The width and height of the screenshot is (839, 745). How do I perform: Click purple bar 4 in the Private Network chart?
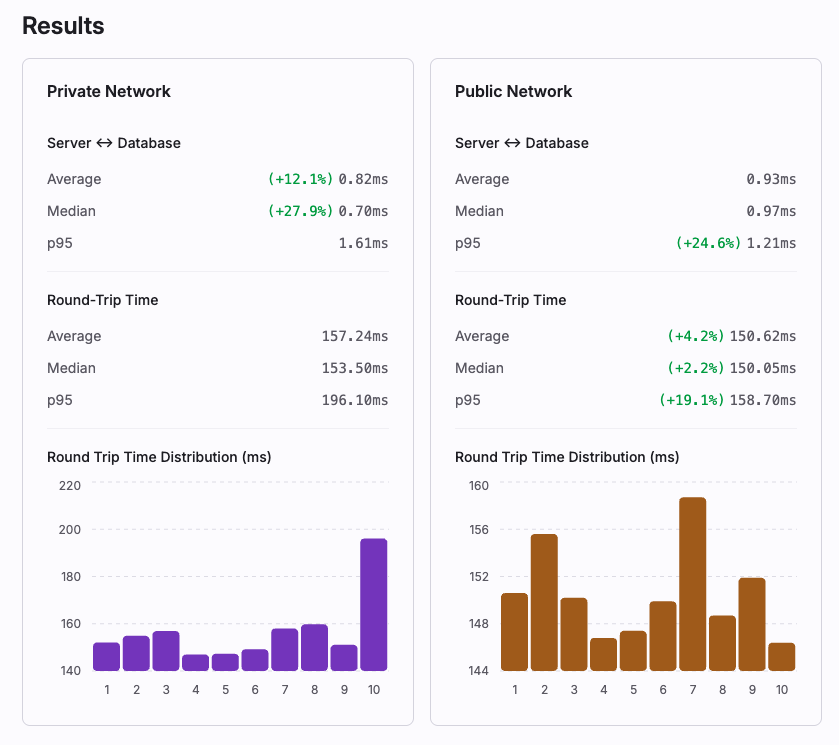[195, 663]
